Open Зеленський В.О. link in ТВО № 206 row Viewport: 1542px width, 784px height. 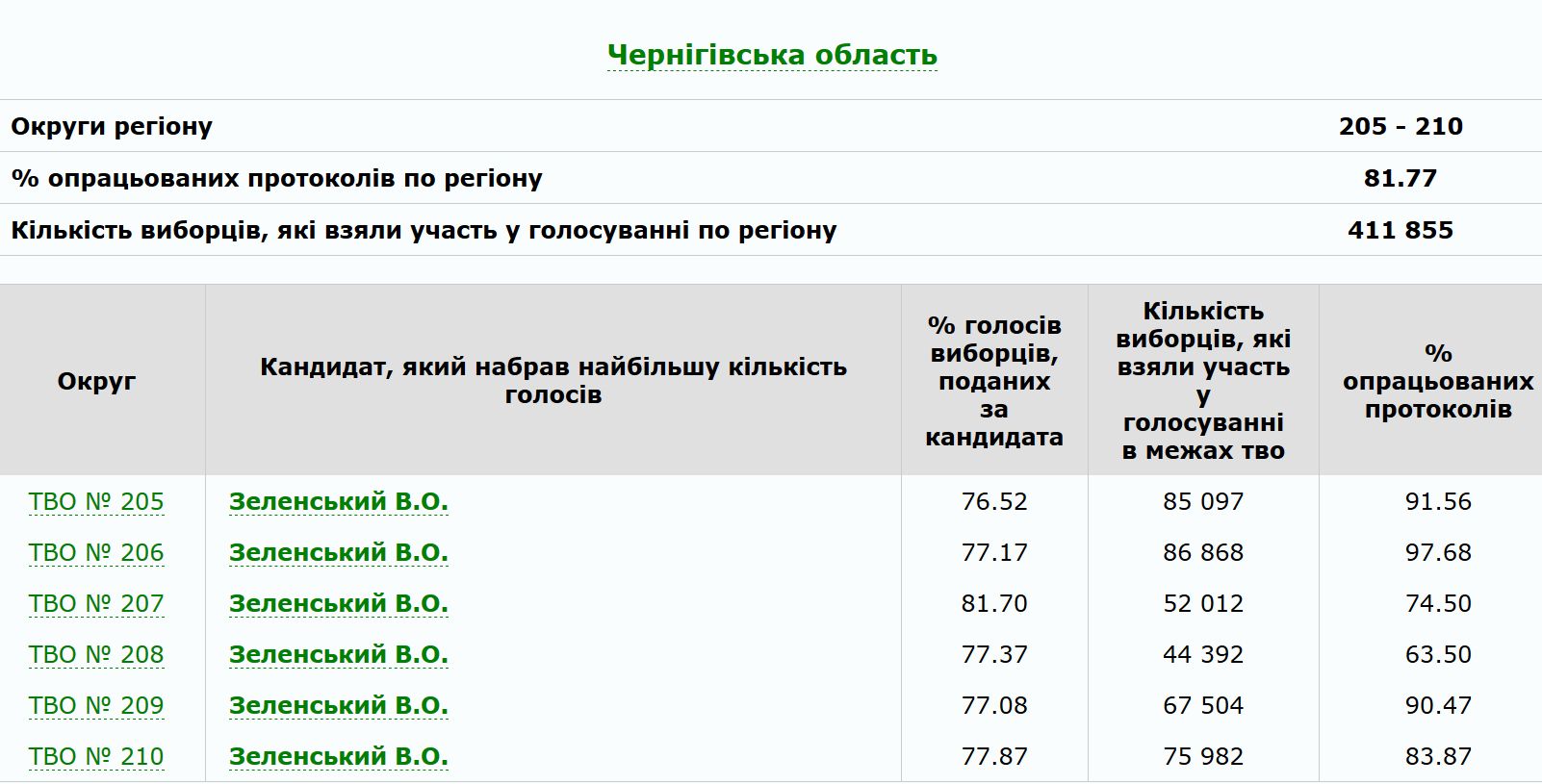click(x=338, y=553)
